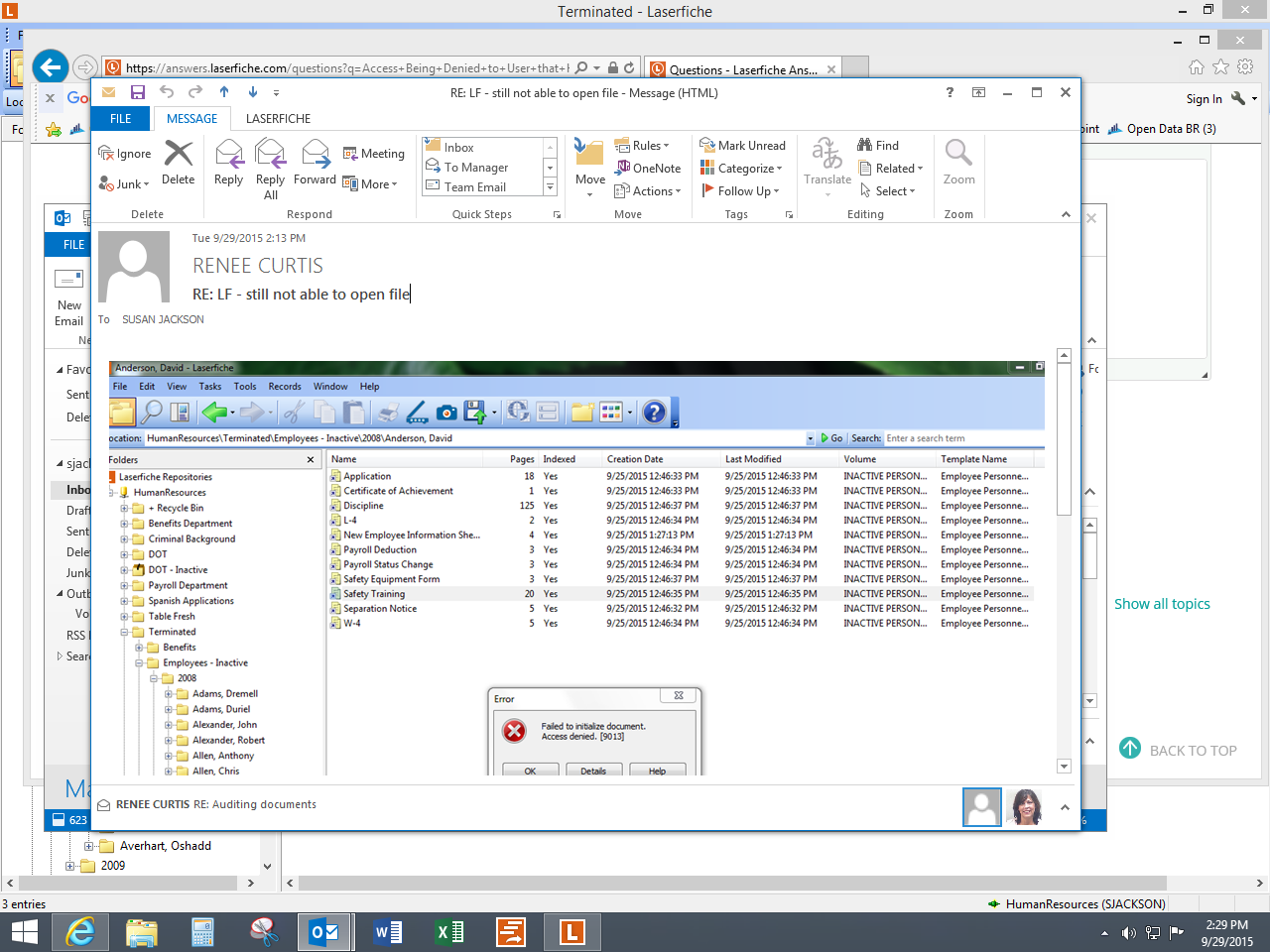1270x952 pixels.
Task: Open the FILE tab
Action: pyautogui.click(x=120, y=119)
